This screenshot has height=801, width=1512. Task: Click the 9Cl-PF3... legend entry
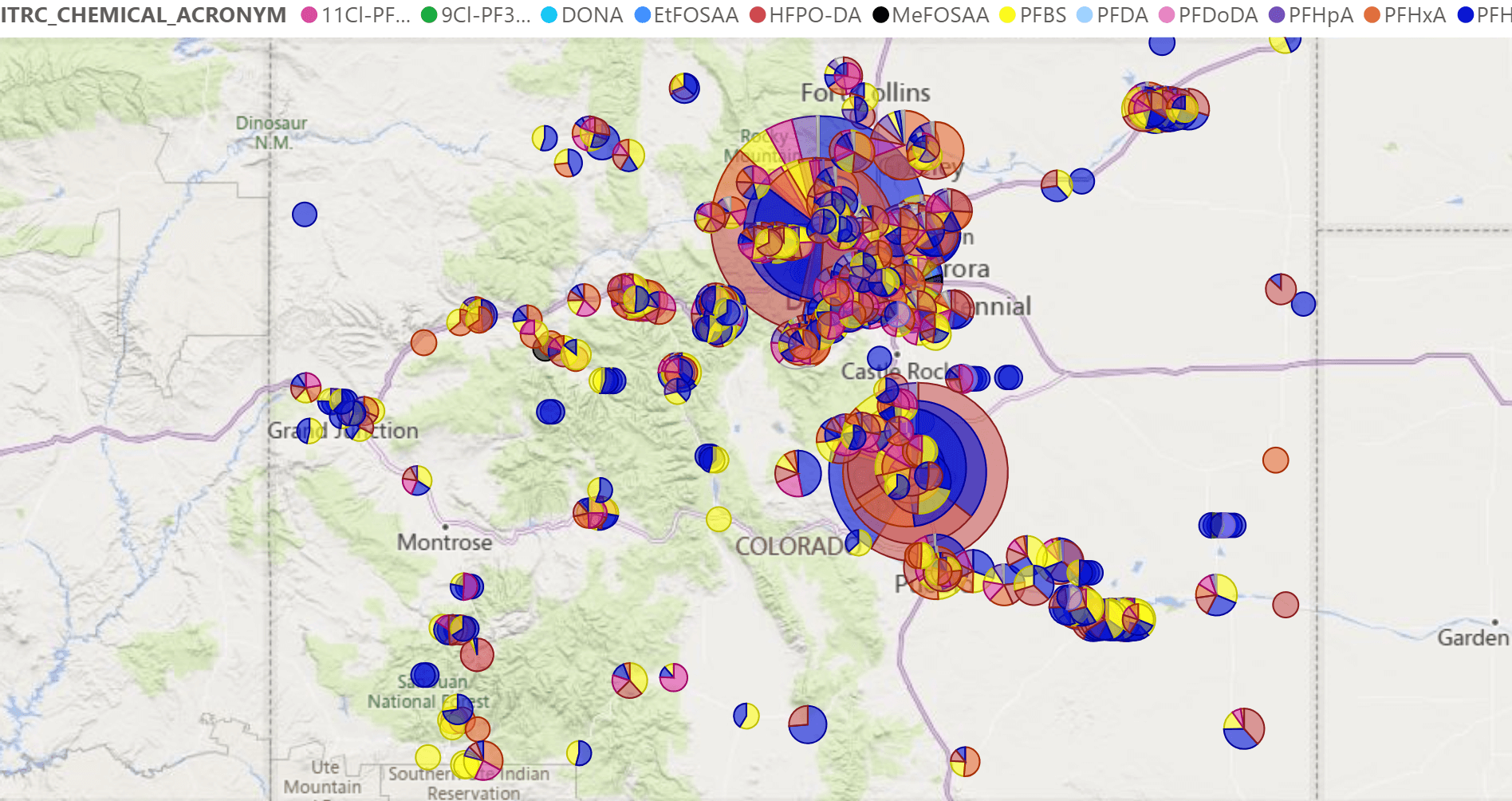pyautogui.click(x=475, y=15)
